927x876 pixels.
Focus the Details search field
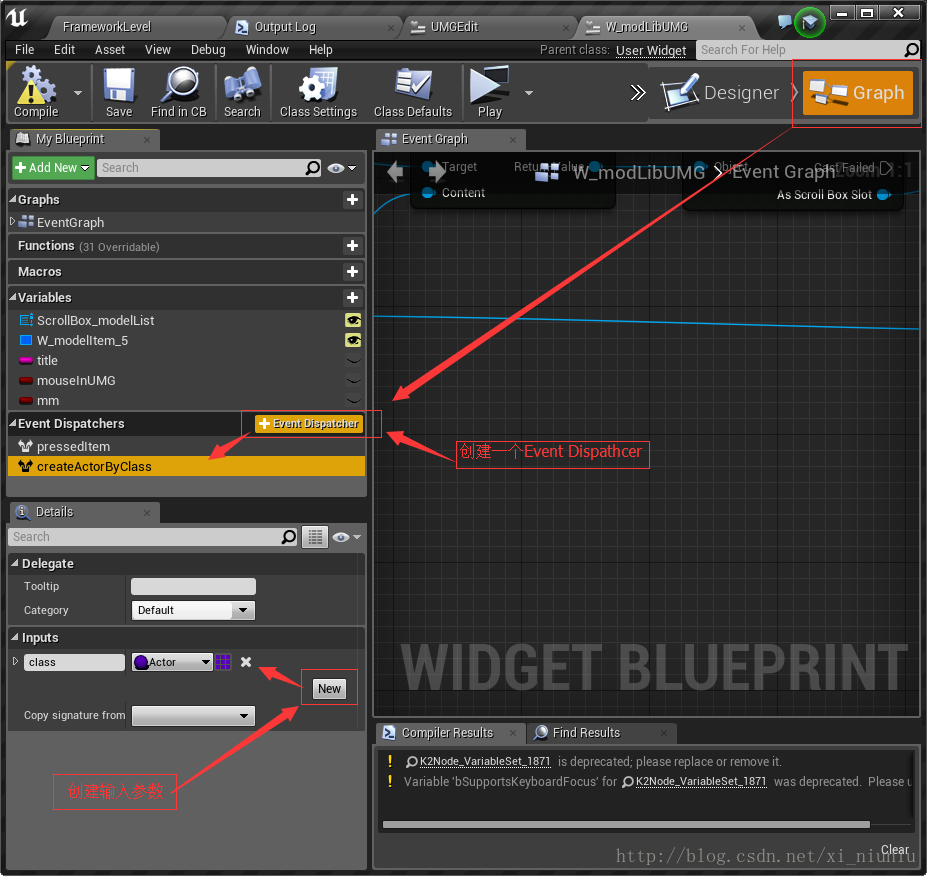(x=153, y=537)
